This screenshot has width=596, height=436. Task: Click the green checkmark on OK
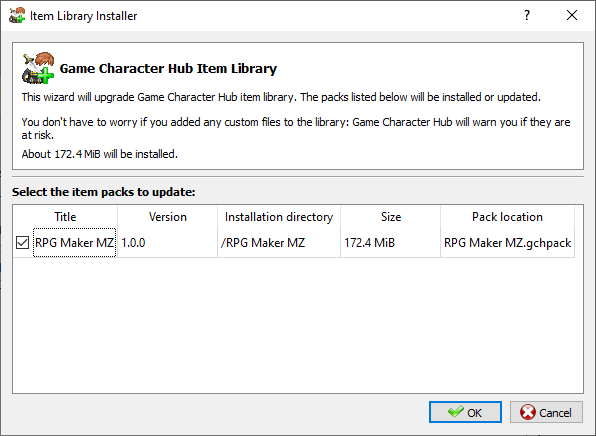[456, 412]
